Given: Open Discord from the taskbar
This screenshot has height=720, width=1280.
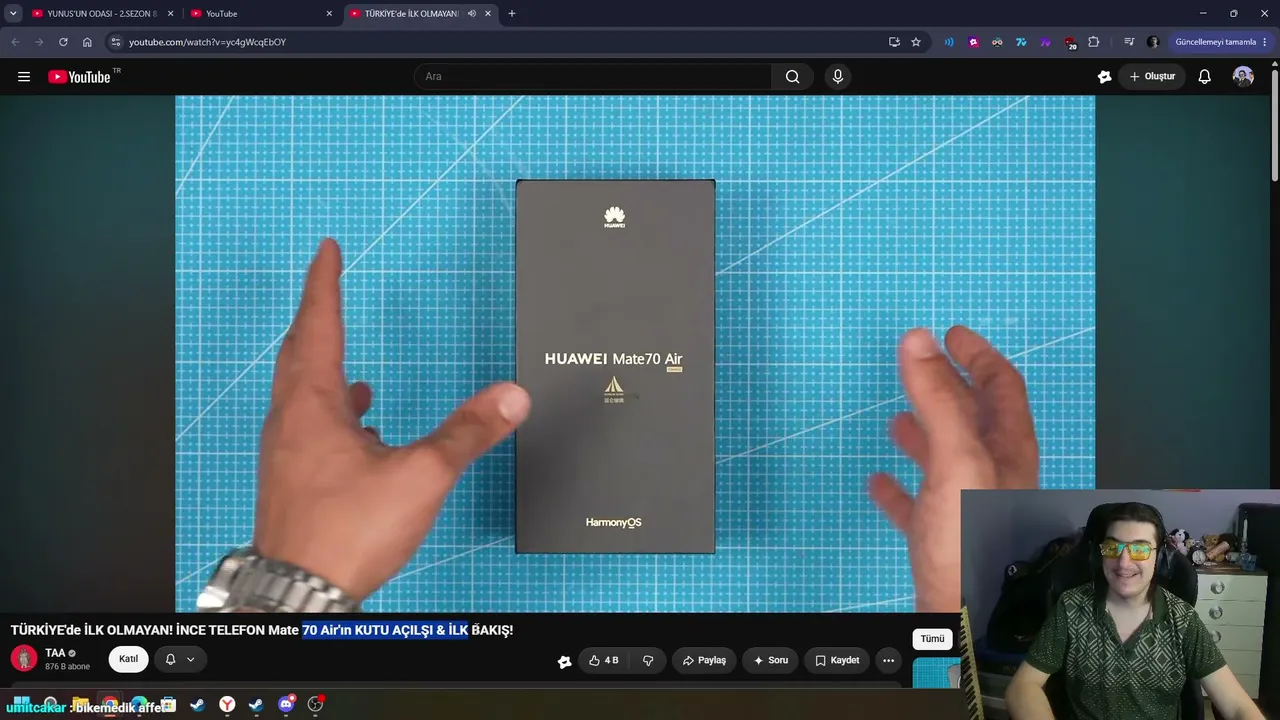Looking at the screenshot, I should pos(286,704).
